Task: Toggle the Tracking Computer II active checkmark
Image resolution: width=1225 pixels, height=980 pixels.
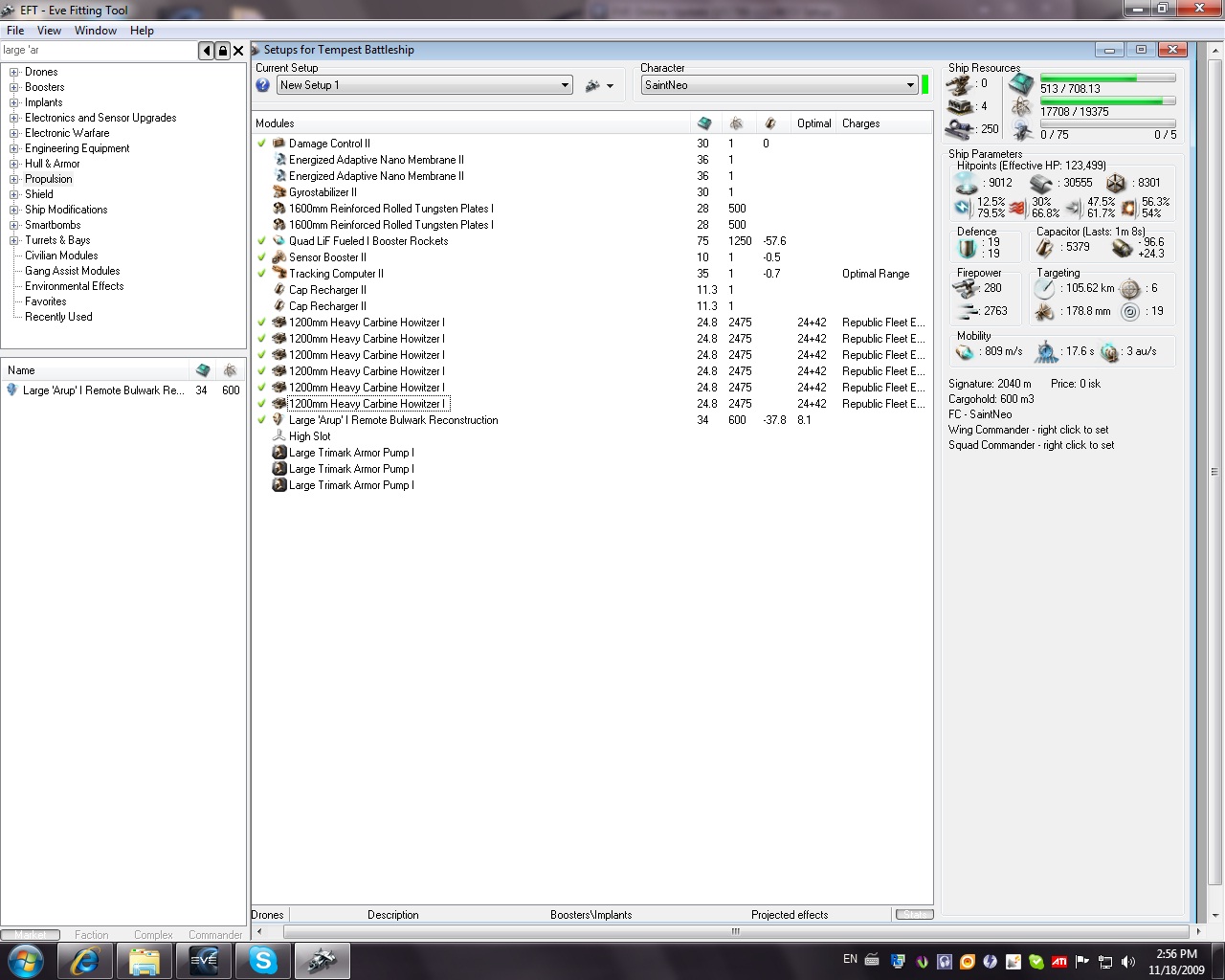Action: pos(261,274)
